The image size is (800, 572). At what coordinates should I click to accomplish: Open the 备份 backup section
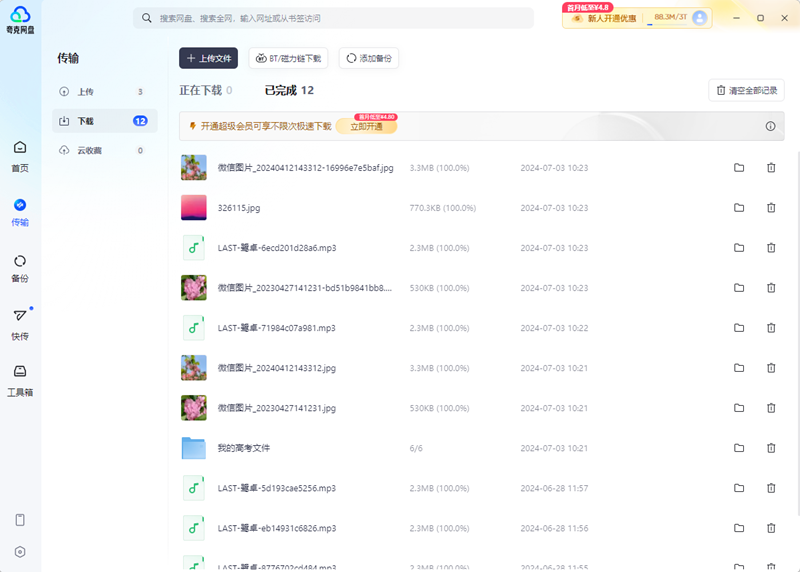tap(20, 268)
